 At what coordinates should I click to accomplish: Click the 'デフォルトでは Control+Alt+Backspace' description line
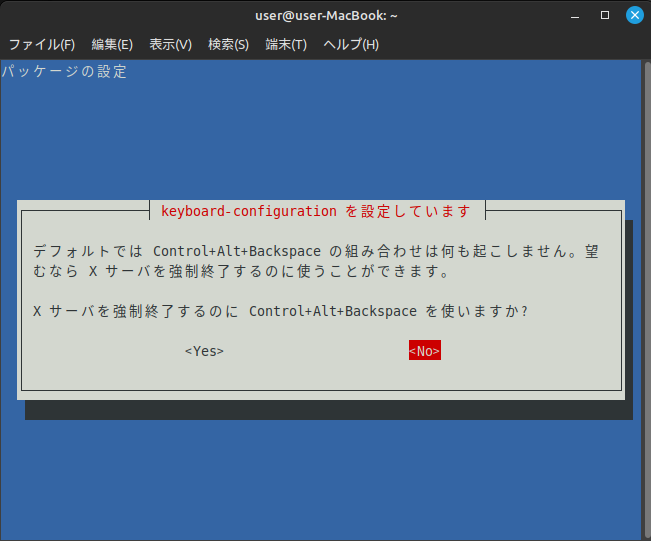point(316,251)
